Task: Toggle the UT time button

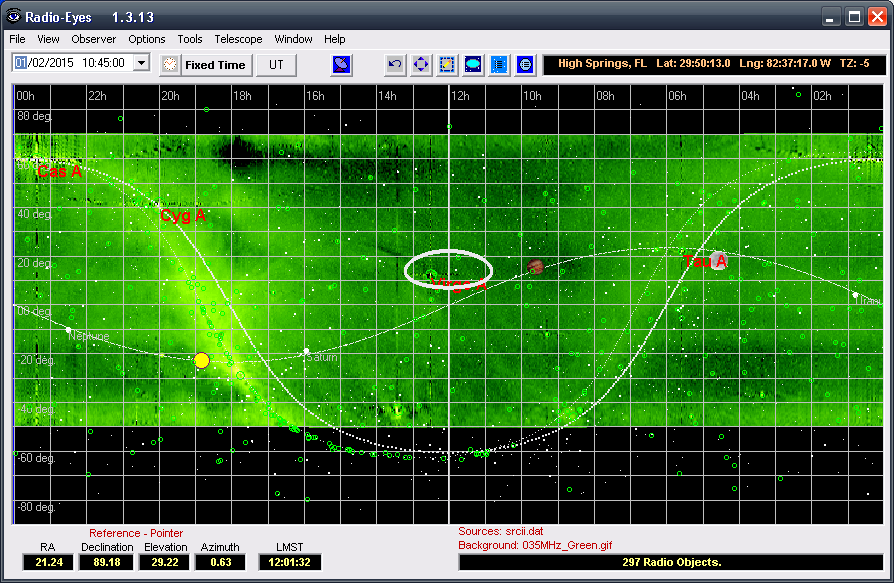Action: [277, 64]
